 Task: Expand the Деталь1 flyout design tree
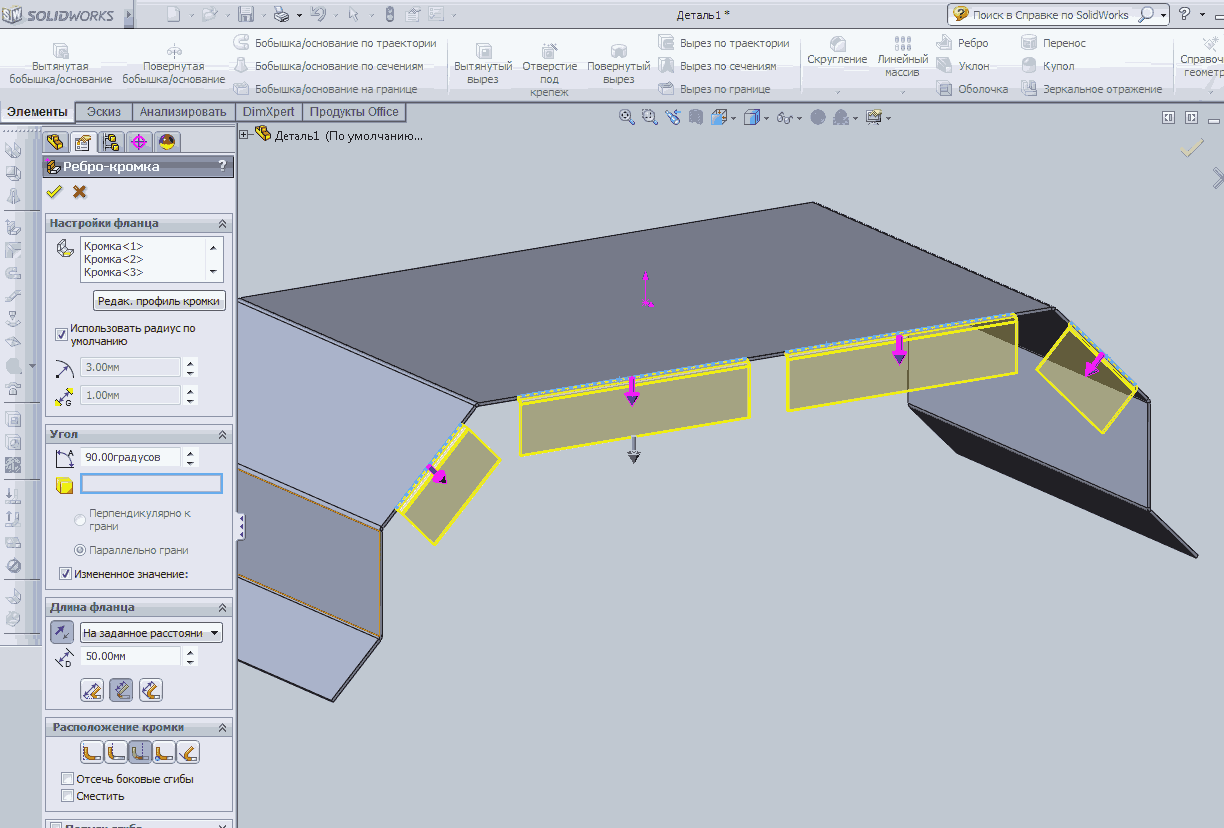pyautogui.click(x=245, y=135)
